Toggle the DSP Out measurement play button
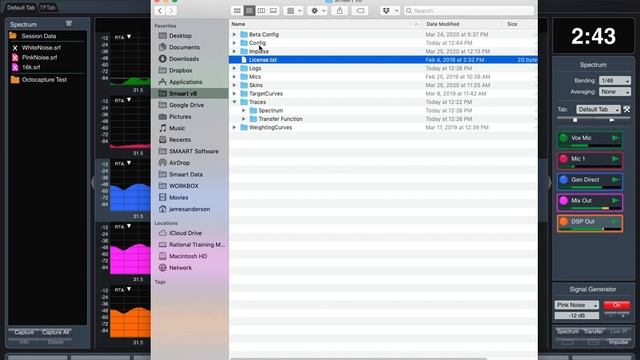 615,222
